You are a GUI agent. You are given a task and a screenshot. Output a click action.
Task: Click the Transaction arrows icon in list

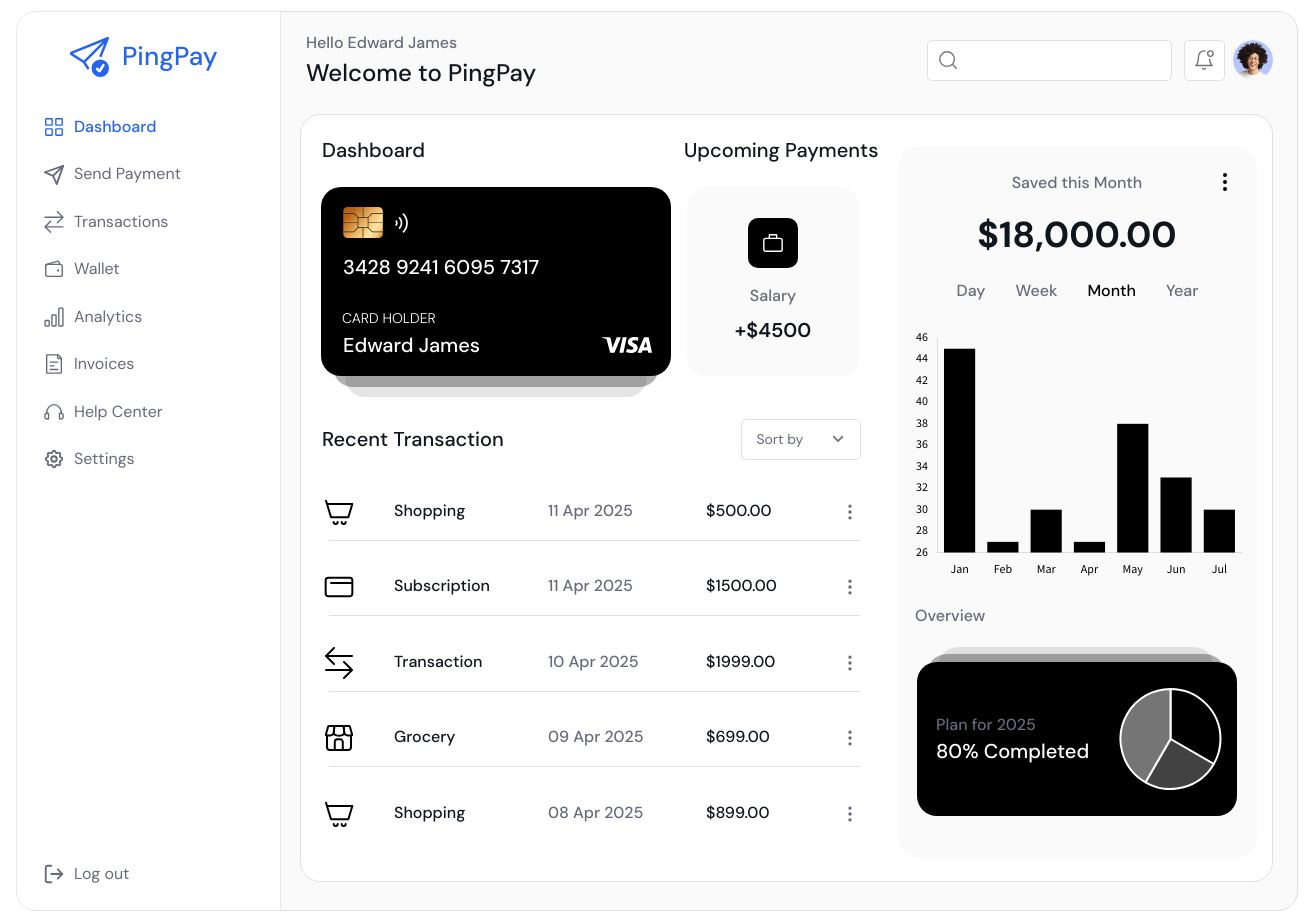[339, 662]
